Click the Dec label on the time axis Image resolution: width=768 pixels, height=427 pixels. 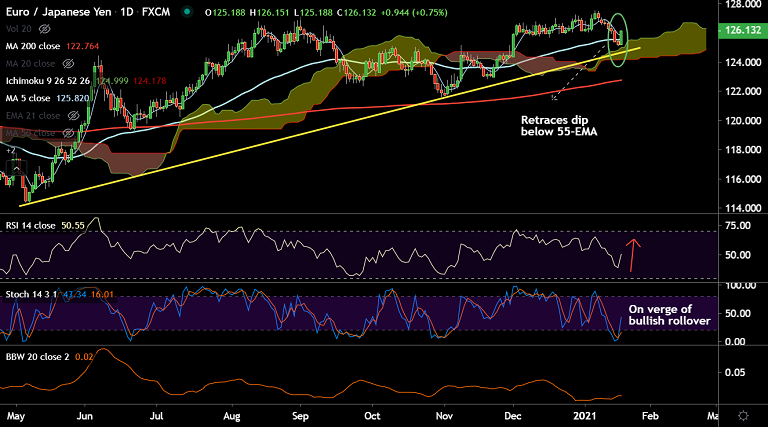pyautogui.click(x=513, y=416)
